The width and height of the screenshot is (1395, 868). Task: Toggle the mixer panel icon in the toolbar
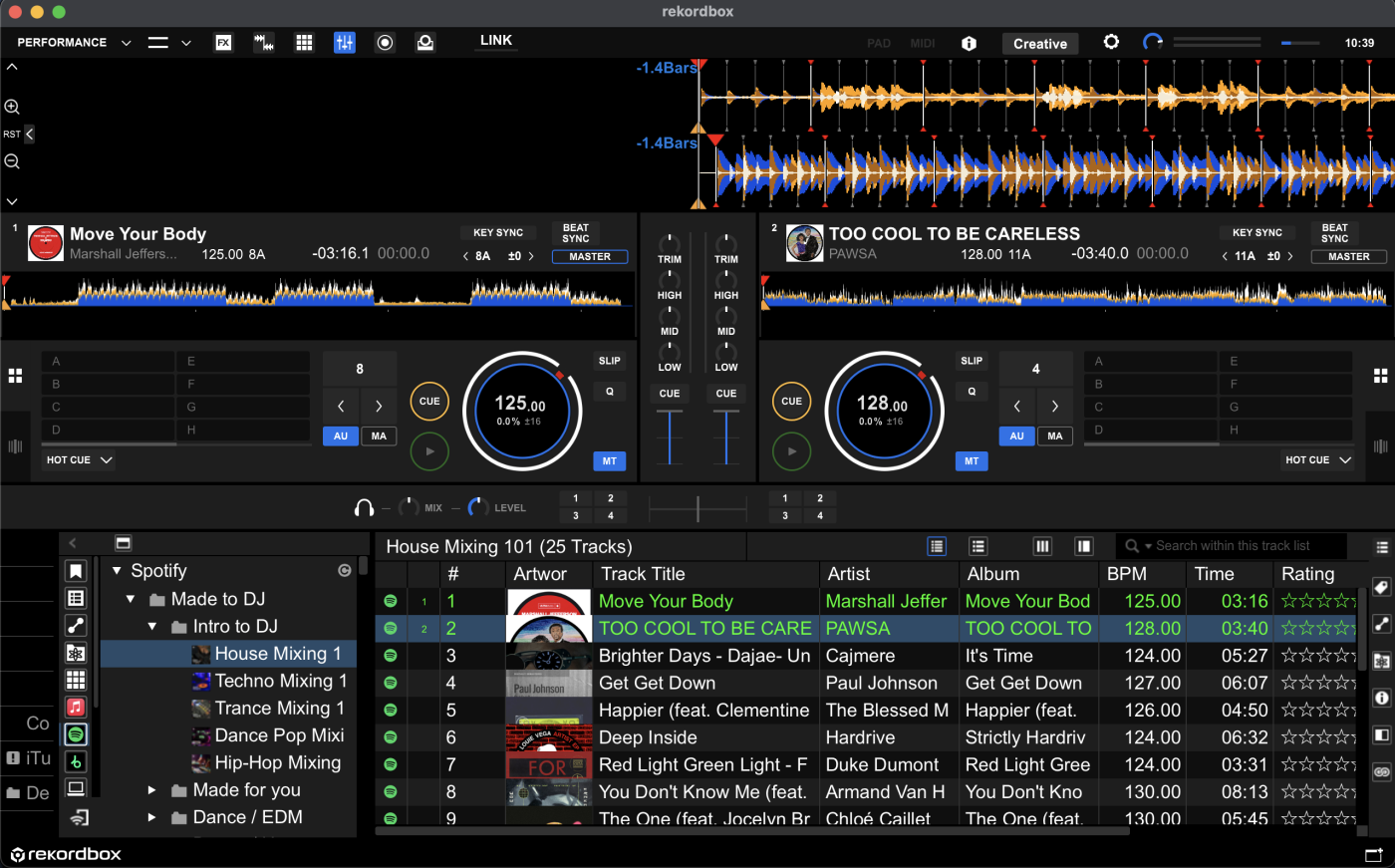(x=345, y=43)
